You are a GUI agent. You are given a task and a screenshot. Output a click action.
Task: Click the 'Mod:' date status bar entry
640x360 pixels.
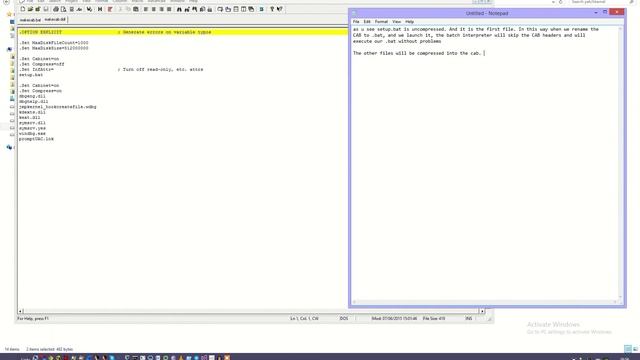tap(394, 318)
